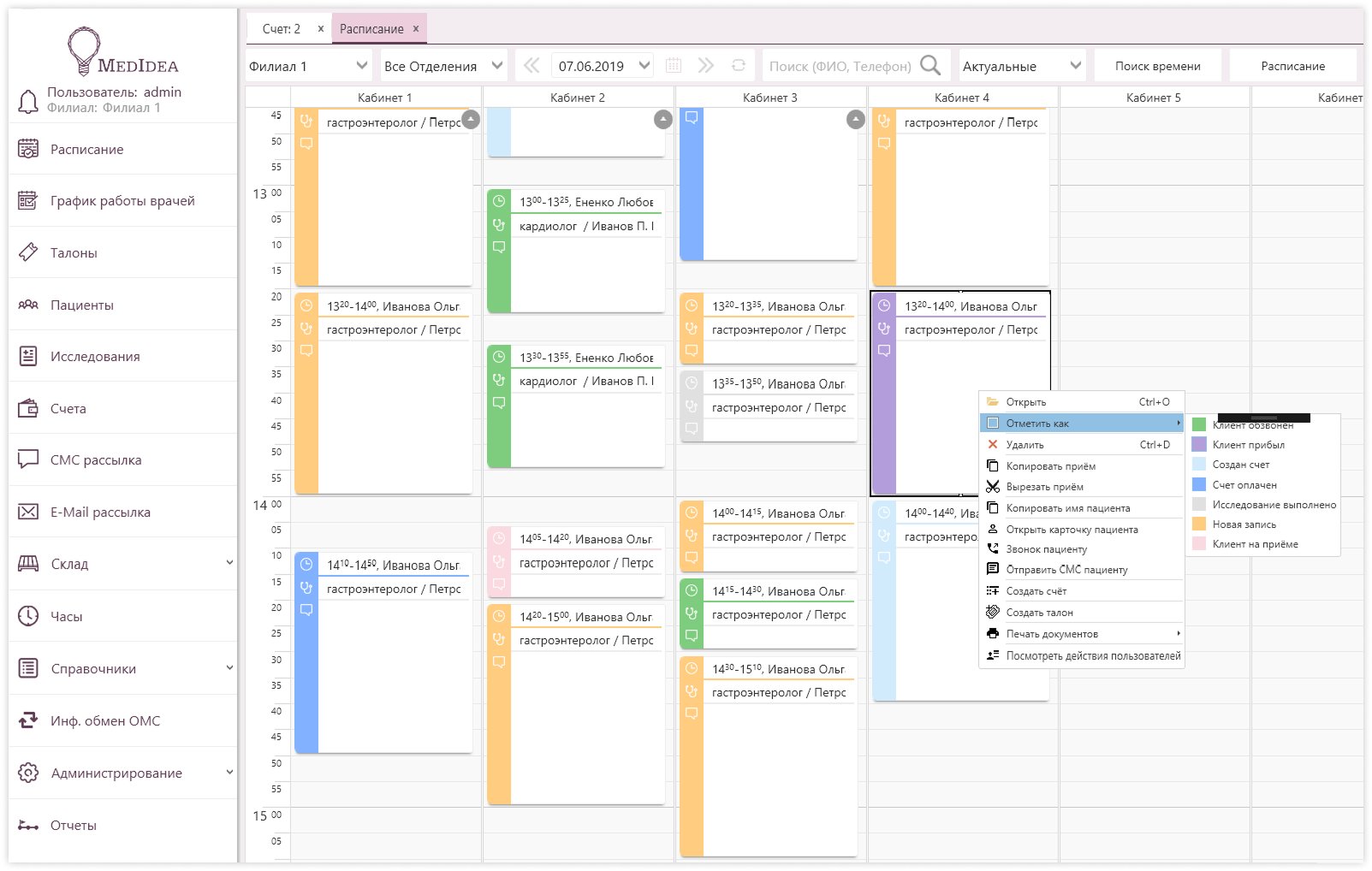The width and height of the screenshot is (1372, 871).
Task: Open the Актуальные filter dropdown
Action: pos(1076,66)
